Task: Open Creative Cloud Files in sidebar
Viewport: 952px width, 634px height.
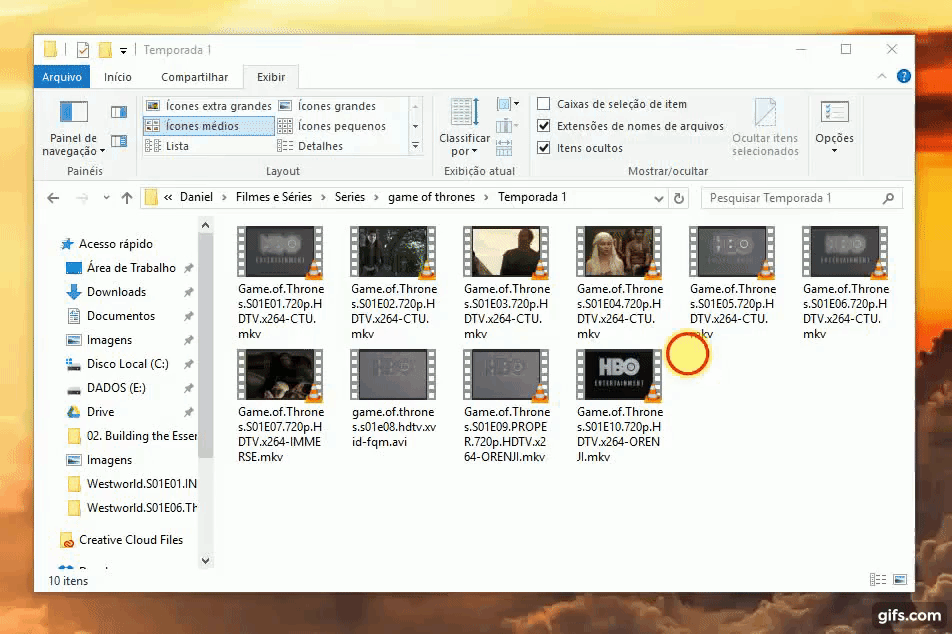Action: coord(131,540)
